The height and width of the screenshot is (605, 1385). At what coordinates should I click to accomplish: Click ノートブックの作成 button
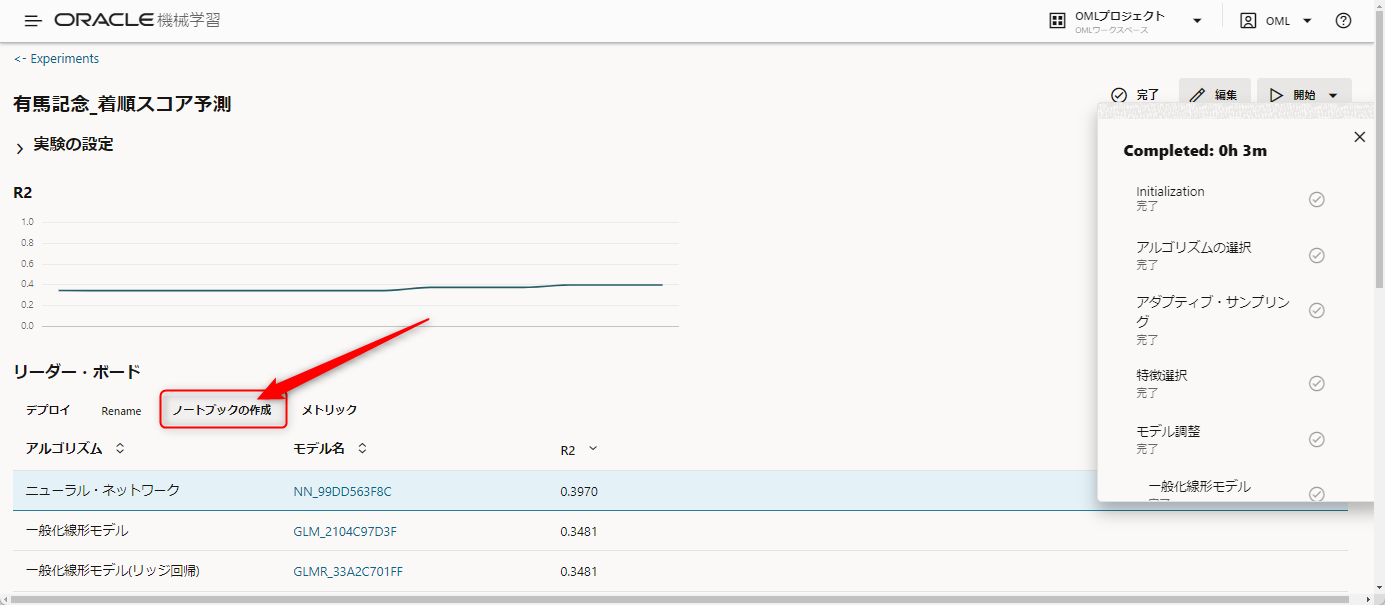point(223,410)
